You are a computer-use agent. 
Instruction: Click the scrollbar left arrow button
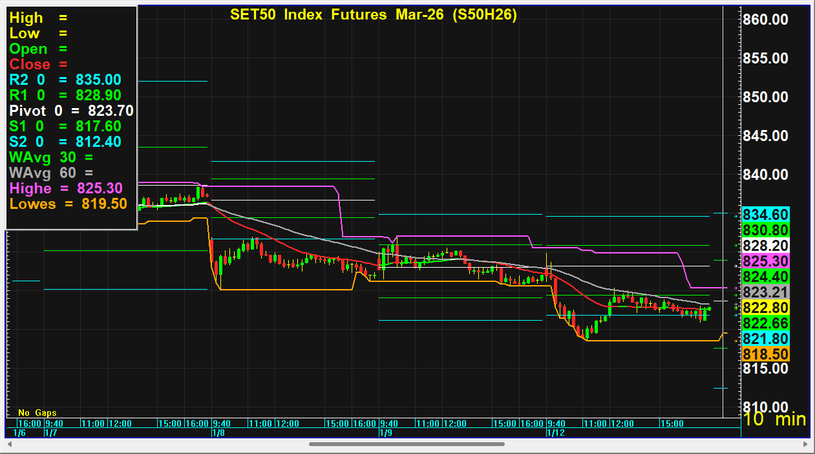(x=8, y=444)
